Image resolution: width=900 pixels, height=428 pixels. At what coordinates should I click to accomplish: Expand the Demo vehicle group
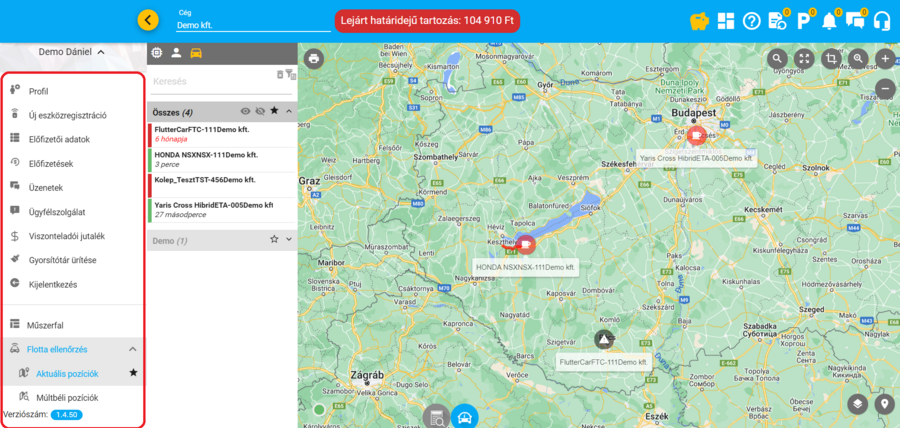coord(289,240)
